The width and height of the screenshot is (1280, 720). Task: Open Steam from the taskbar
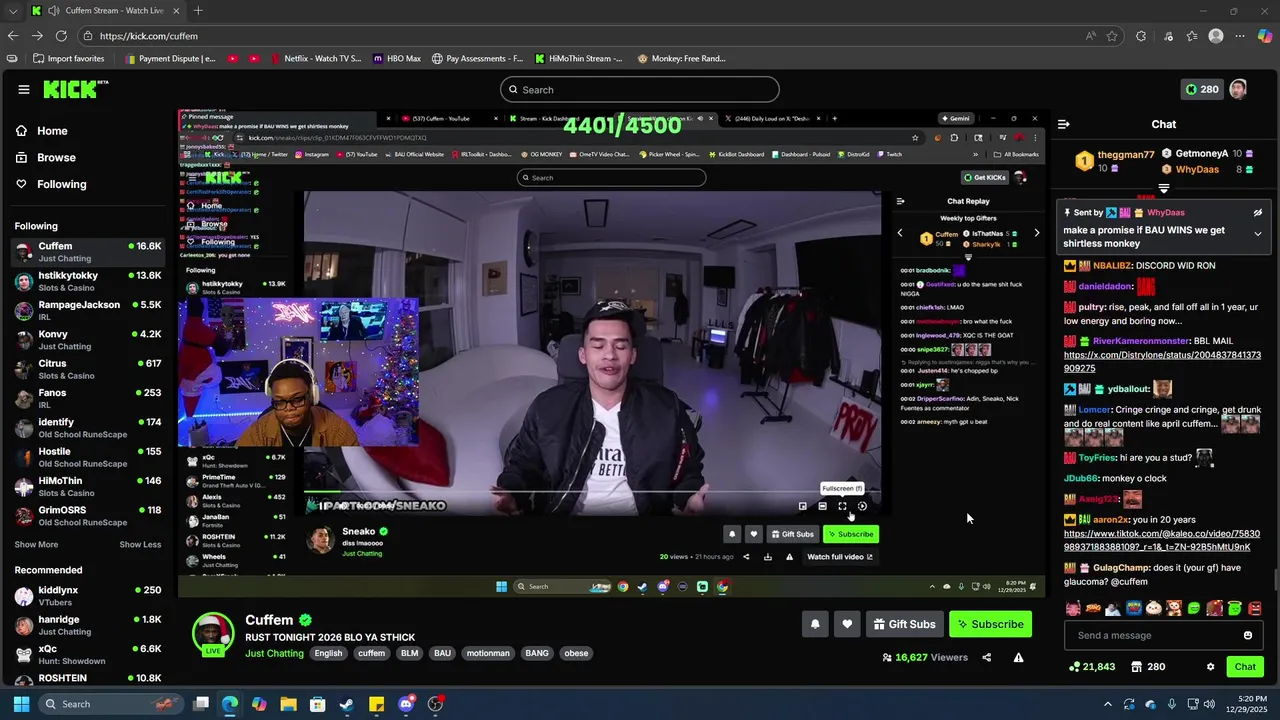point(346,704)
